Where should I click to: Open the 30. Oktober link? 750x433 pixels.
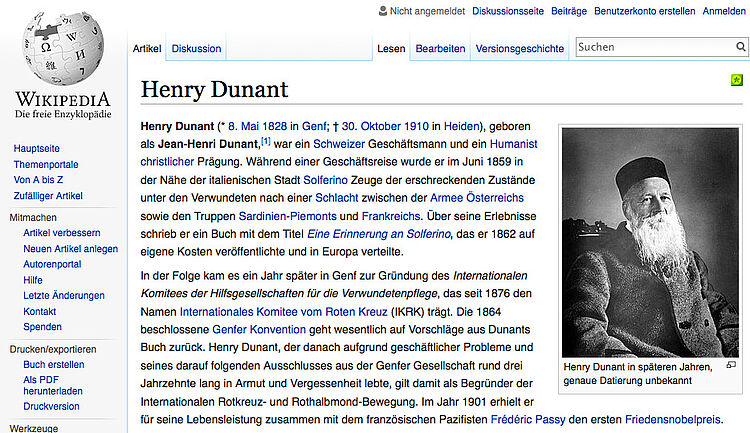pos(373,126)
